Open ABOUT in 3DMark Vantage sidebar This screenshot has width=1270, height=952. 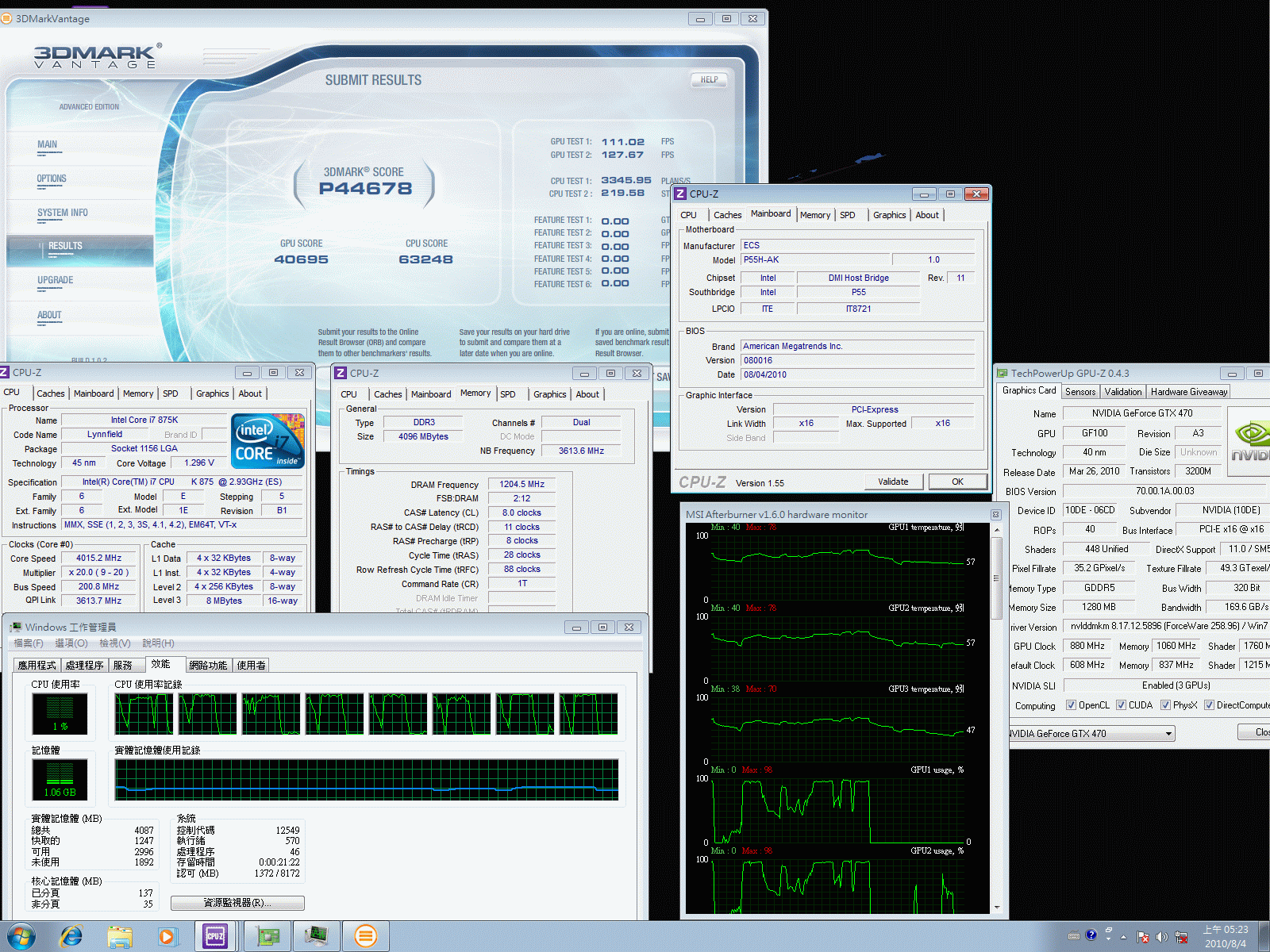pyautogui.click(x=49, y=315)
